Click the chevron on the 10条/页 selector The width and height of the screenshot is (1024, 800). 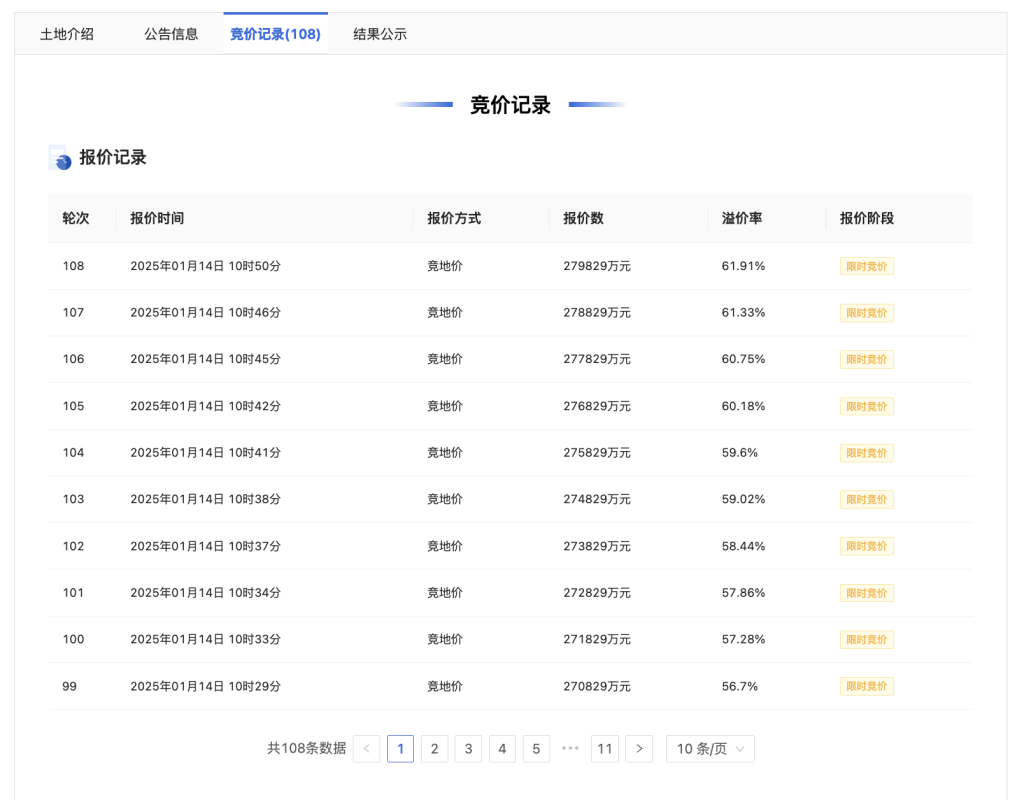click(x=740, y=748)
